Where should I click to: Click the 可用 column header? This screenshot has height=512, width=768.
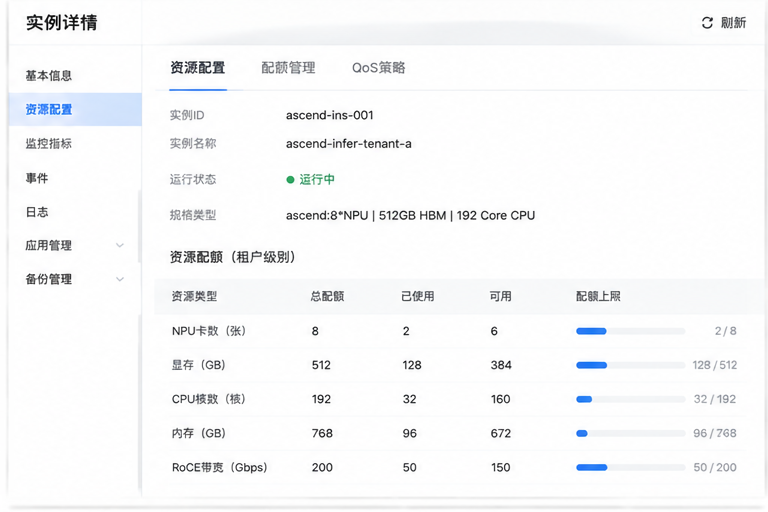tap(500, 296)
